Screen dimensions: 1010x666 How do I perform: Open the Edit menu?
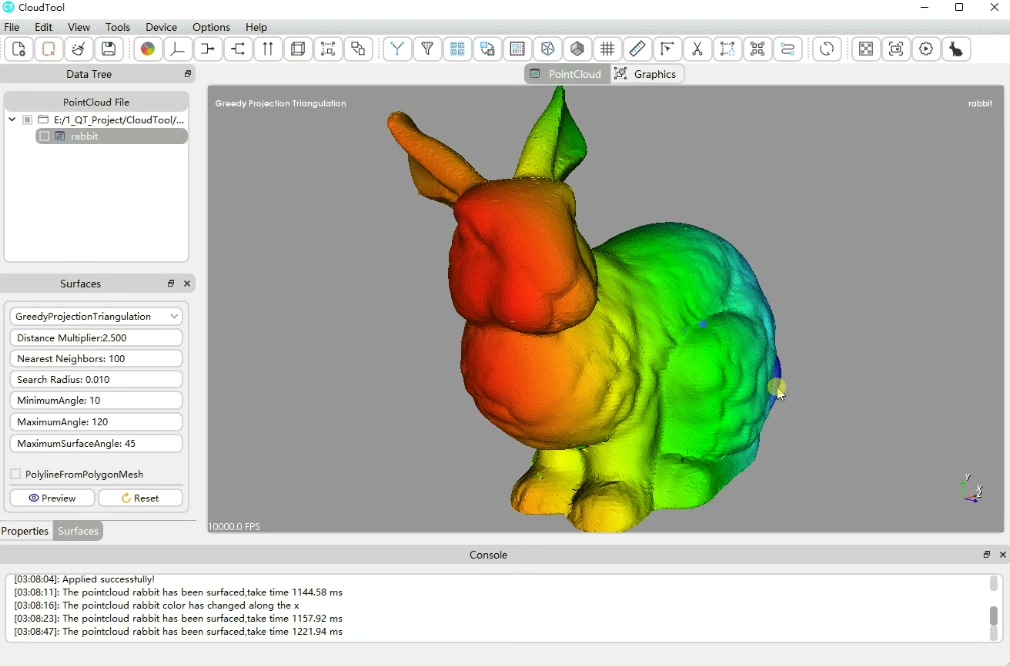[x=43, y=27]
